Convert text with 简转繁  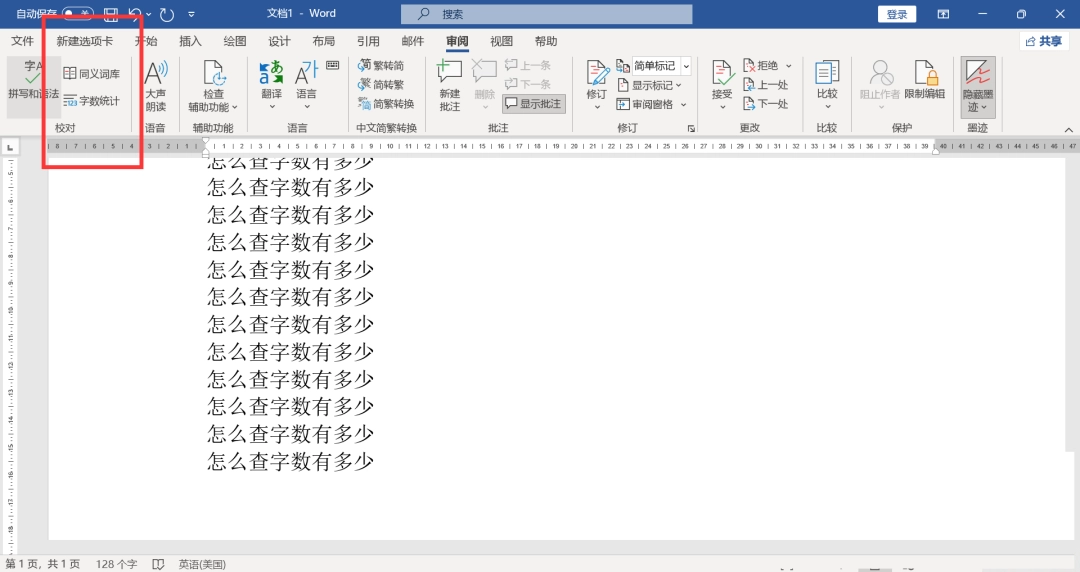[x=381, y=85]
